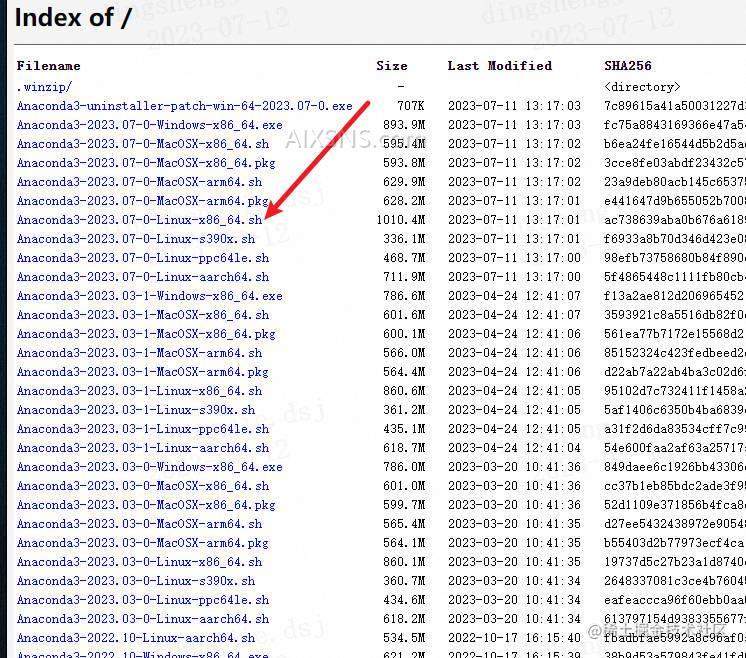Select Anaconda3-2023.07-0-Linux-aarch64.sh link
The image size is (746, 658).
[143, 277]
